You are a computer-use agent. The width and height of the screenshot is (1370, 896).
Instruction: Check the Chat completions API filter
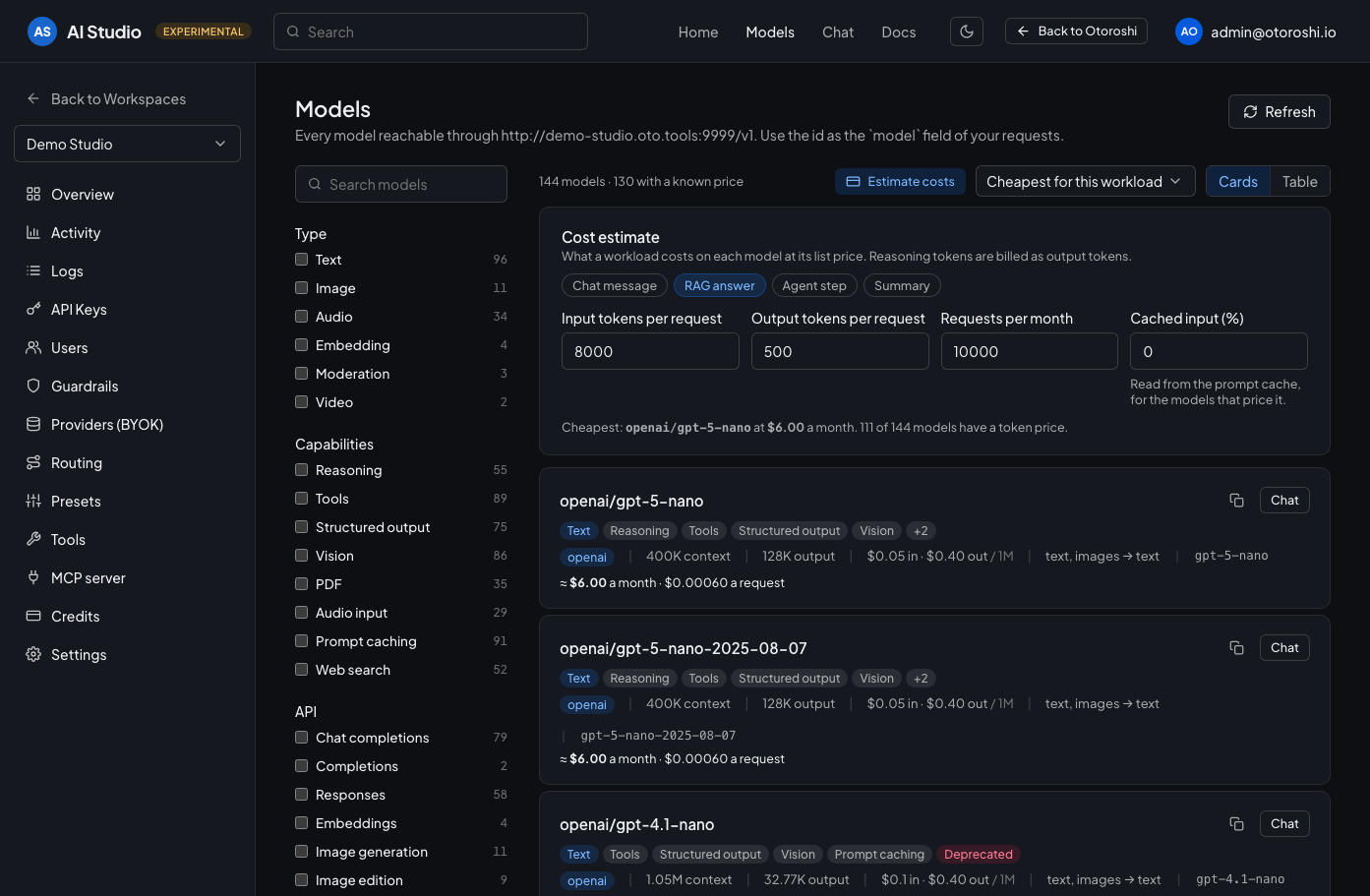[x=302, y=738]
